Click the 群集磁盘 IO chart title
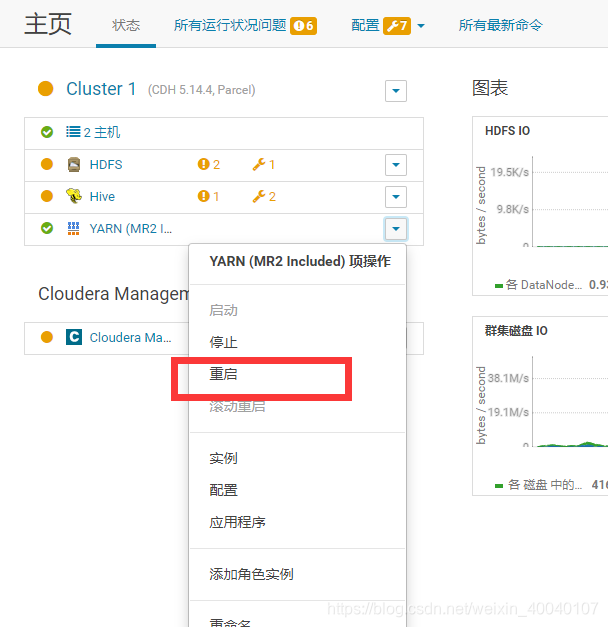The width and height of the screenshot is (608, 627). click(x=516, y=331)
